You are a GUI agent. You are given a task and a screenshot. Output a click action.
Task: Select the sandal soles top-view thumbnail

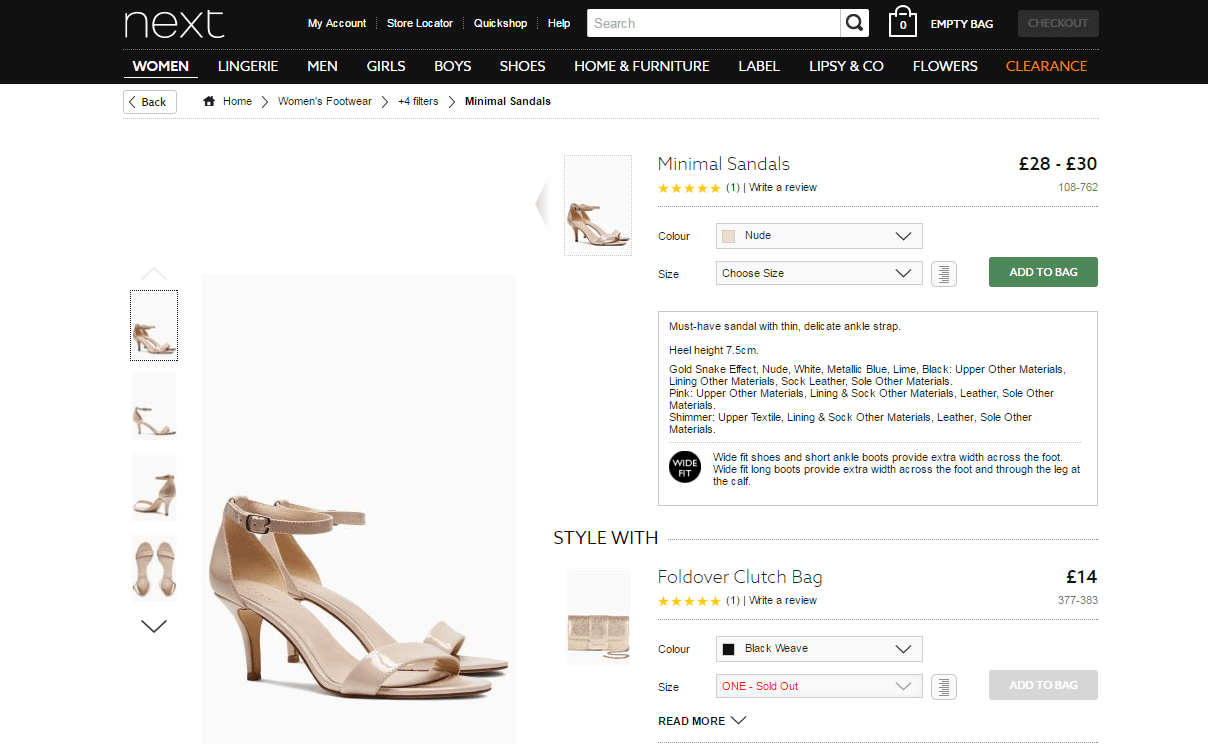click(154, 568)
